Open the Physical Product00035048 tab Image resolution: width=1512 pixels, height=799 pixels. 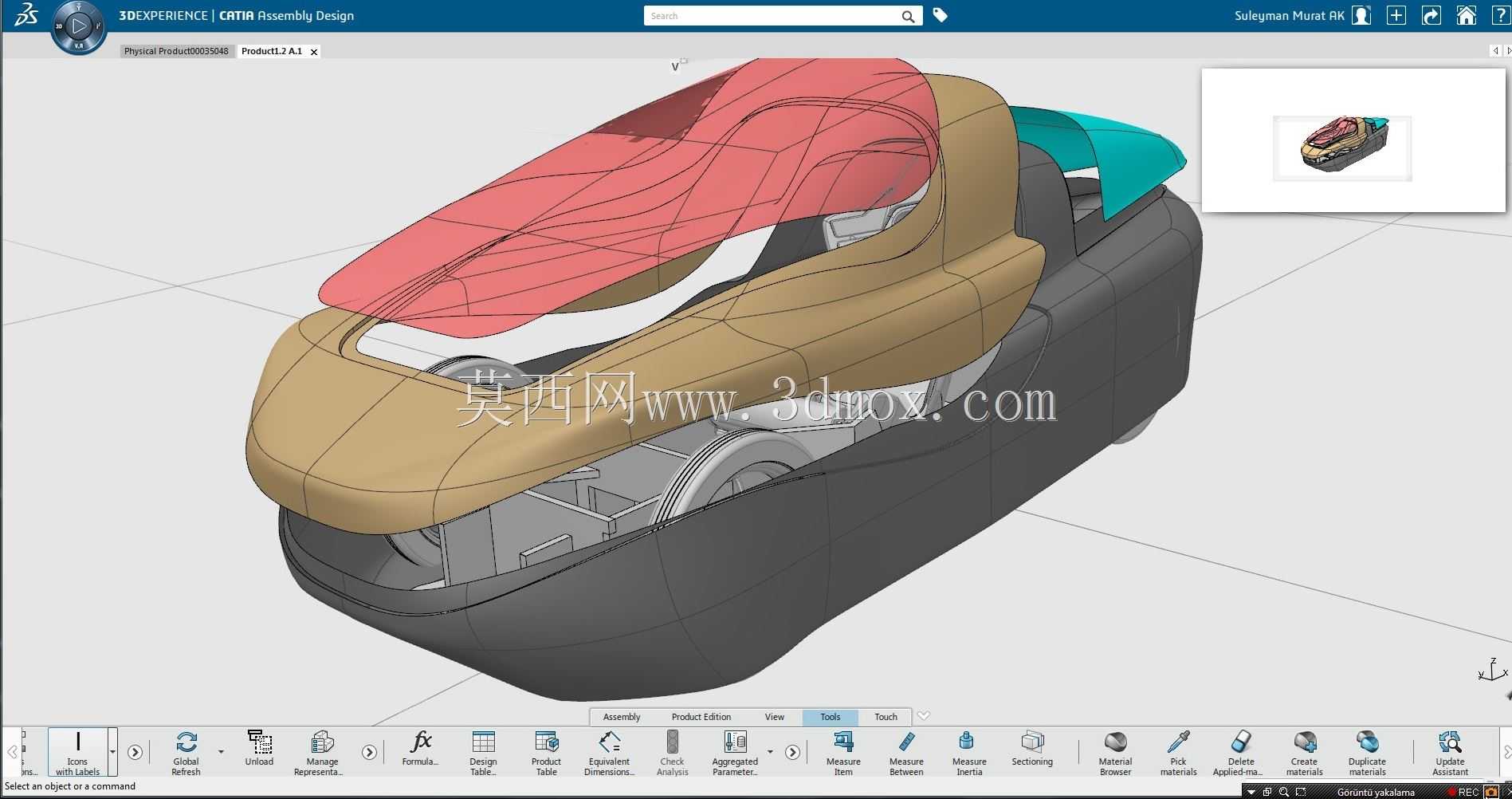(176, 51)
